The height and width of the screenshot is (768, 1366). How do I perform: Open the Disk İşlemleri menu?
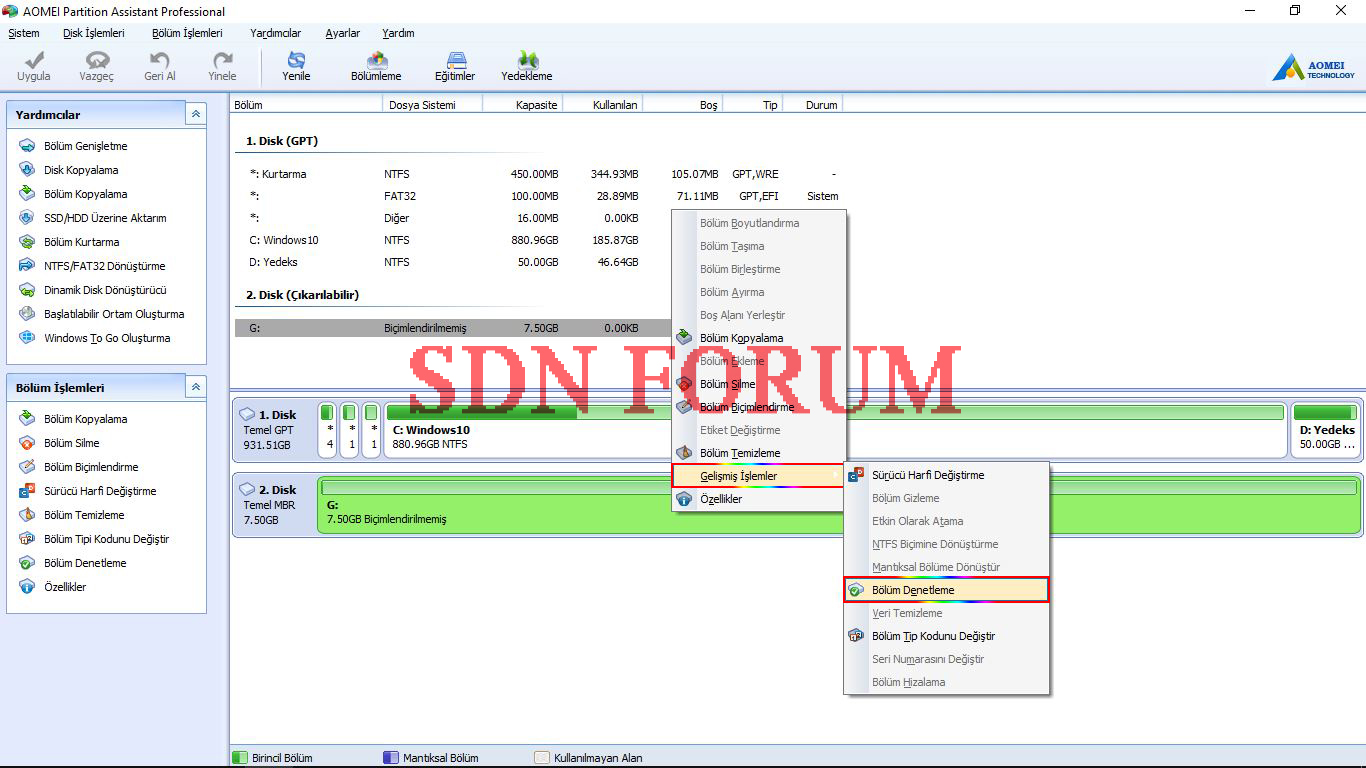[93, 33]
